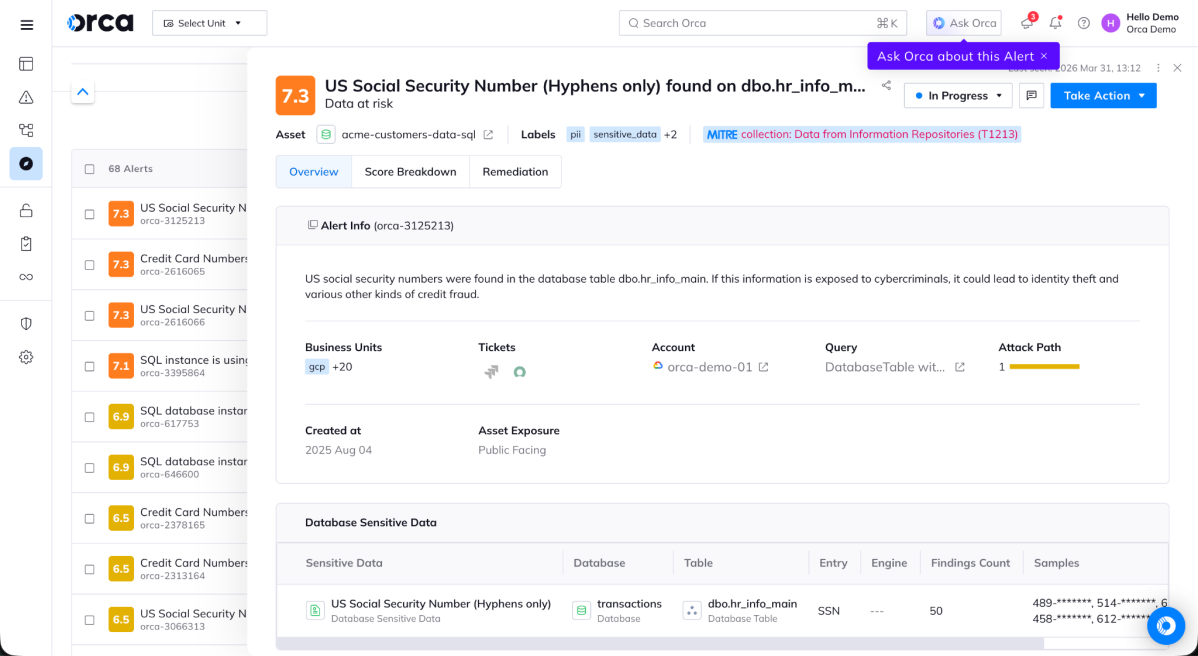Click the user avatar H

pos(1110,23)
